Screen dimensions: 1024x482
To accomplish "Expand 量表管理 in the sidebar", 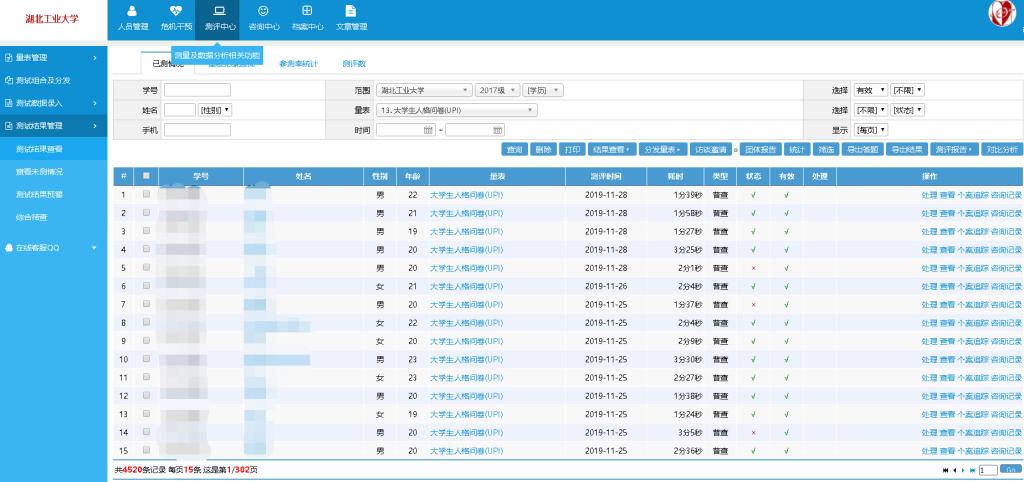I will pos(53,58).
